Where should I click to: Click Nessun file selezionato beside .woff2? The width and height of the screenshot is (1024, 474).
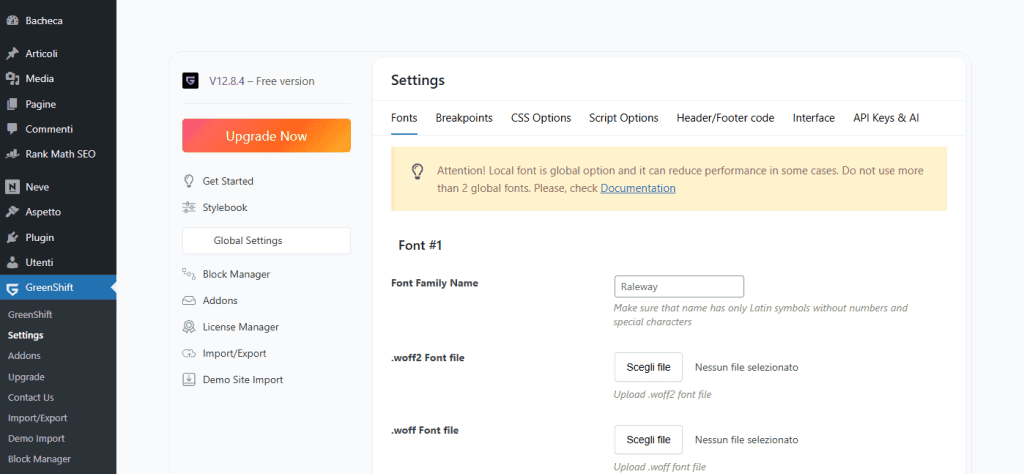(x=746, y=367)
